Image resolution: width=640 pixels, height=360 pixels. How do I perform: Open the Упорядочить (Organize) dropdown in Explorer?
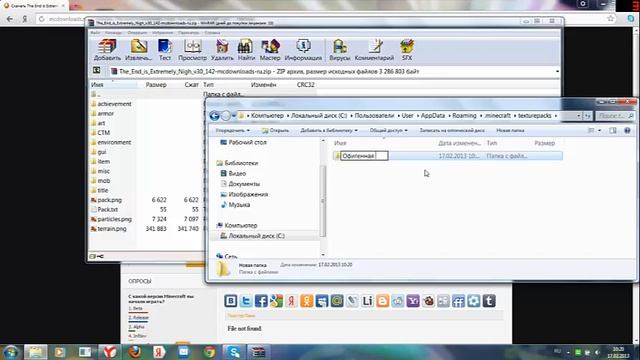point(232,130)
